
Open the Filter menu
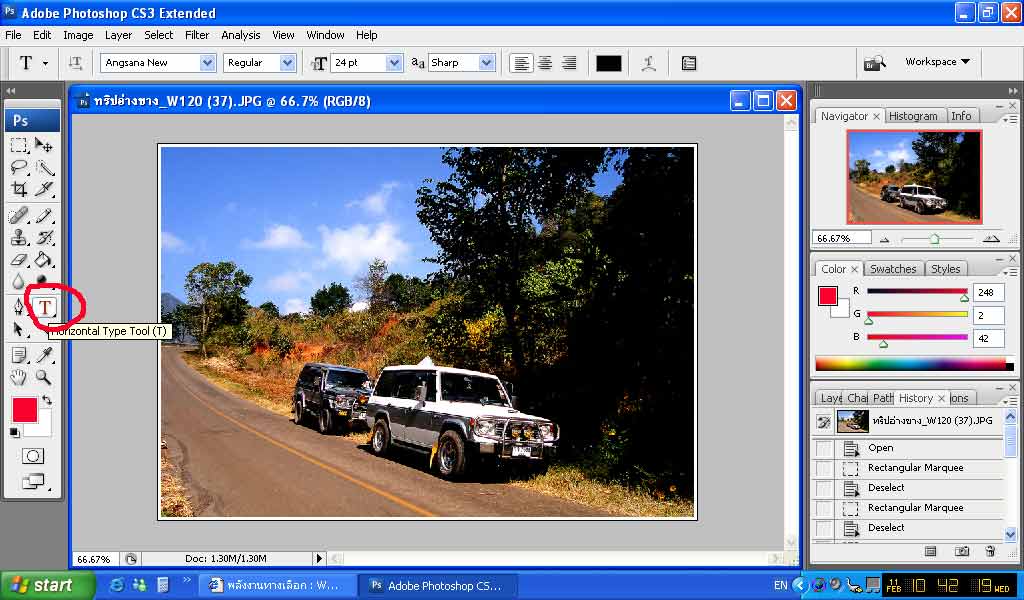click(197, 35)
